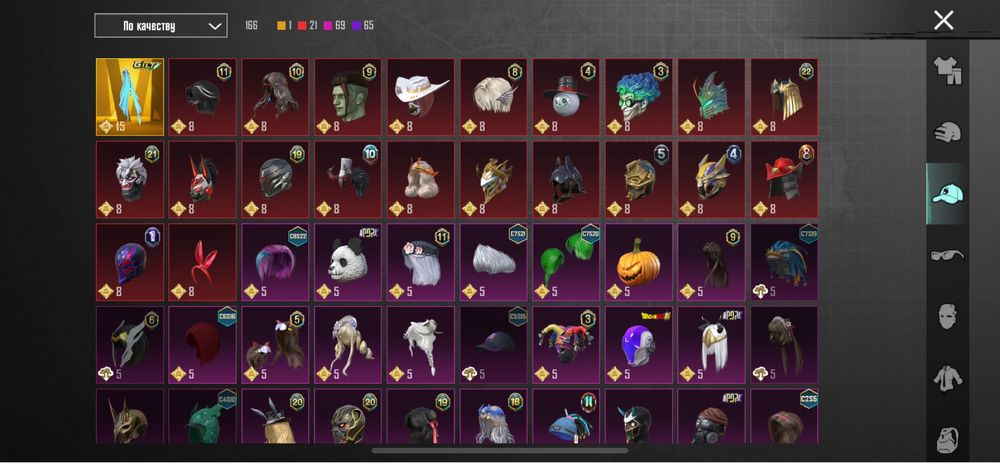Viewport: 1000px width, 463px height.
Task: Choose the jack-o-lantern pumpkin head
Action: click(x=639, y=261)
